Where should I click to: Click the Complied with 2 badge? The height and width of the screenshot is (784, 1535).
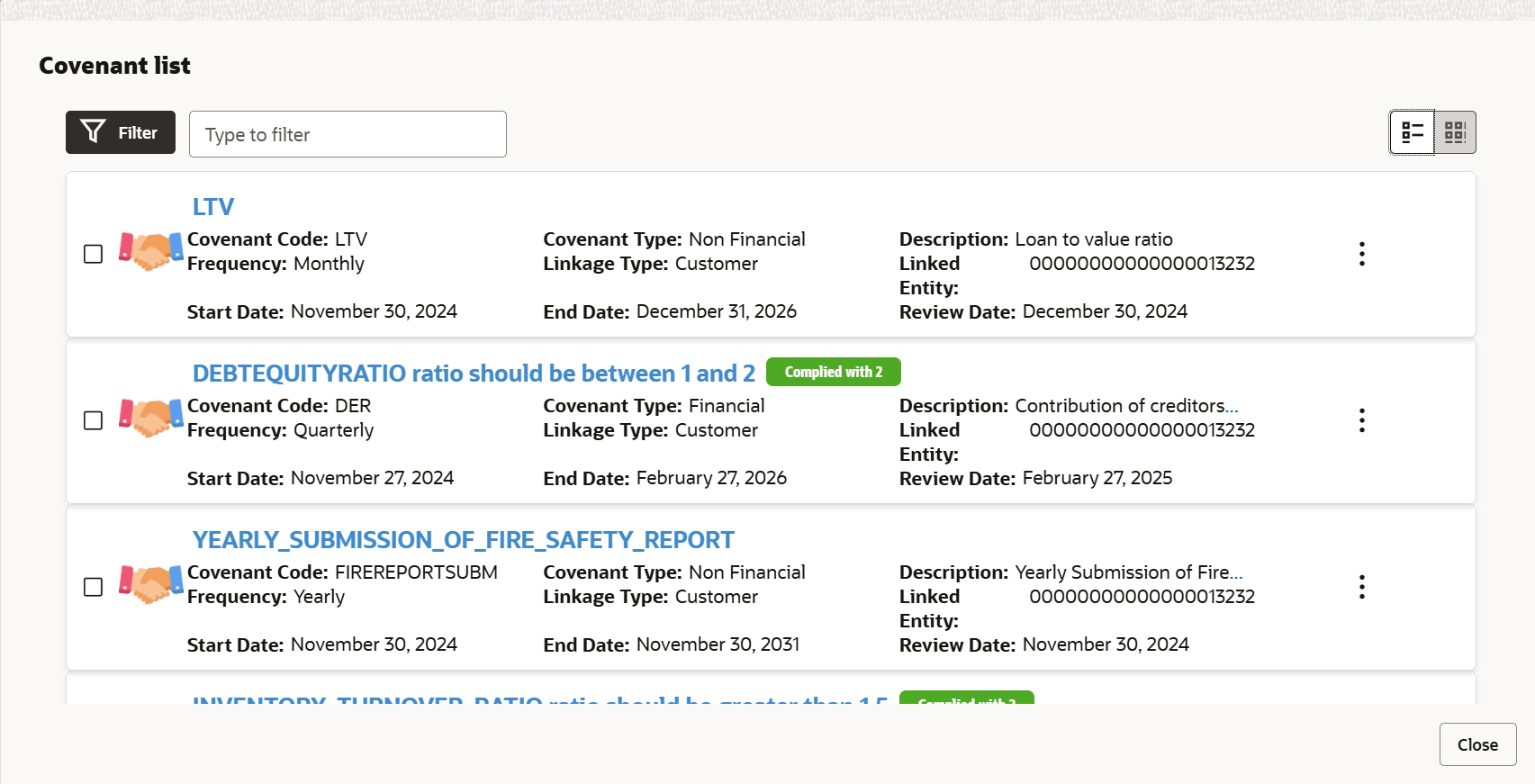(x=834, y=372)
